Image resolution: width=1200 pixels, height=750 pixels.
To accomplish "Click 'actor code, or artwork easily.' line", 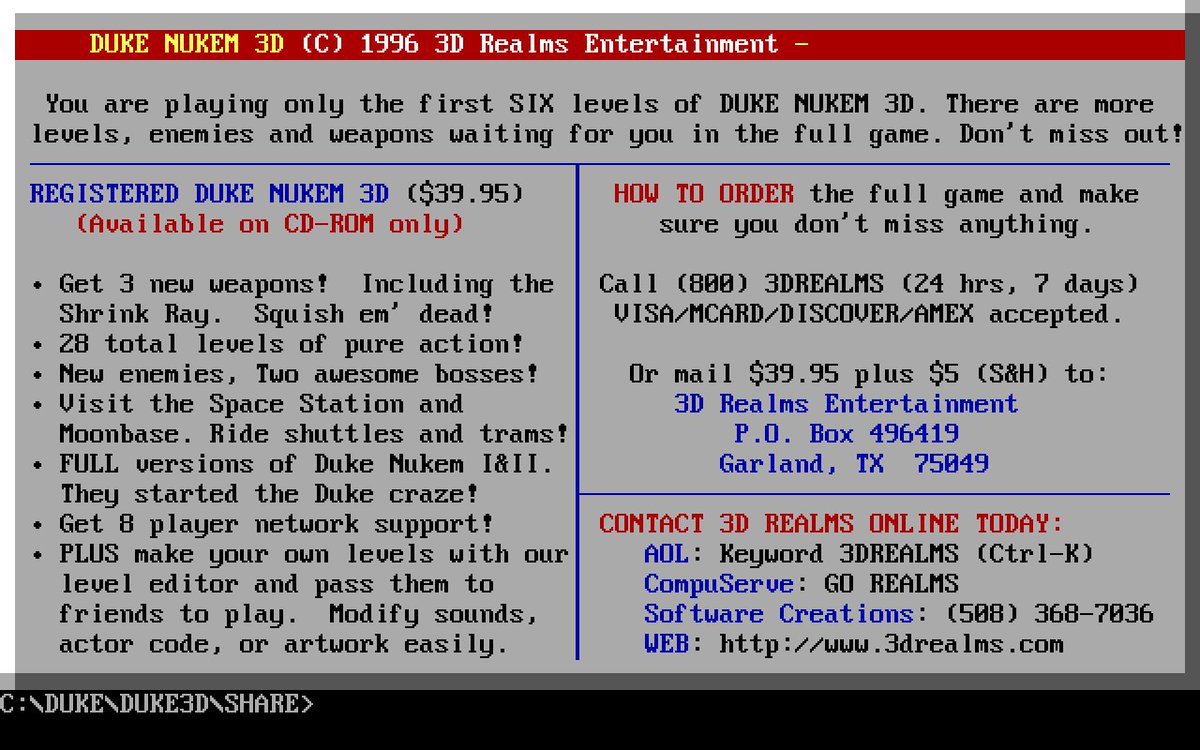I will pos(284,644).
